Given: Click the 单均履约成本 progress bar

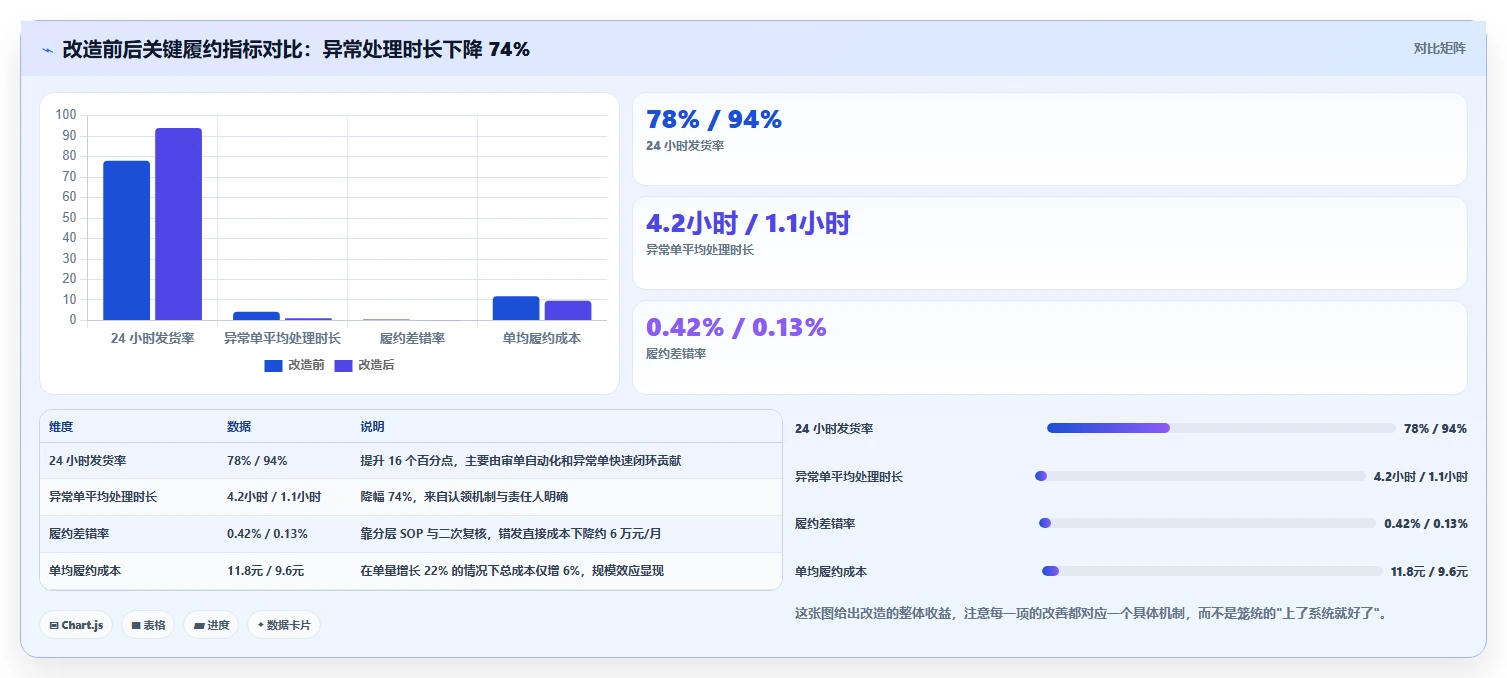Looking at the screenshot, I should [x=1212, y=571].
